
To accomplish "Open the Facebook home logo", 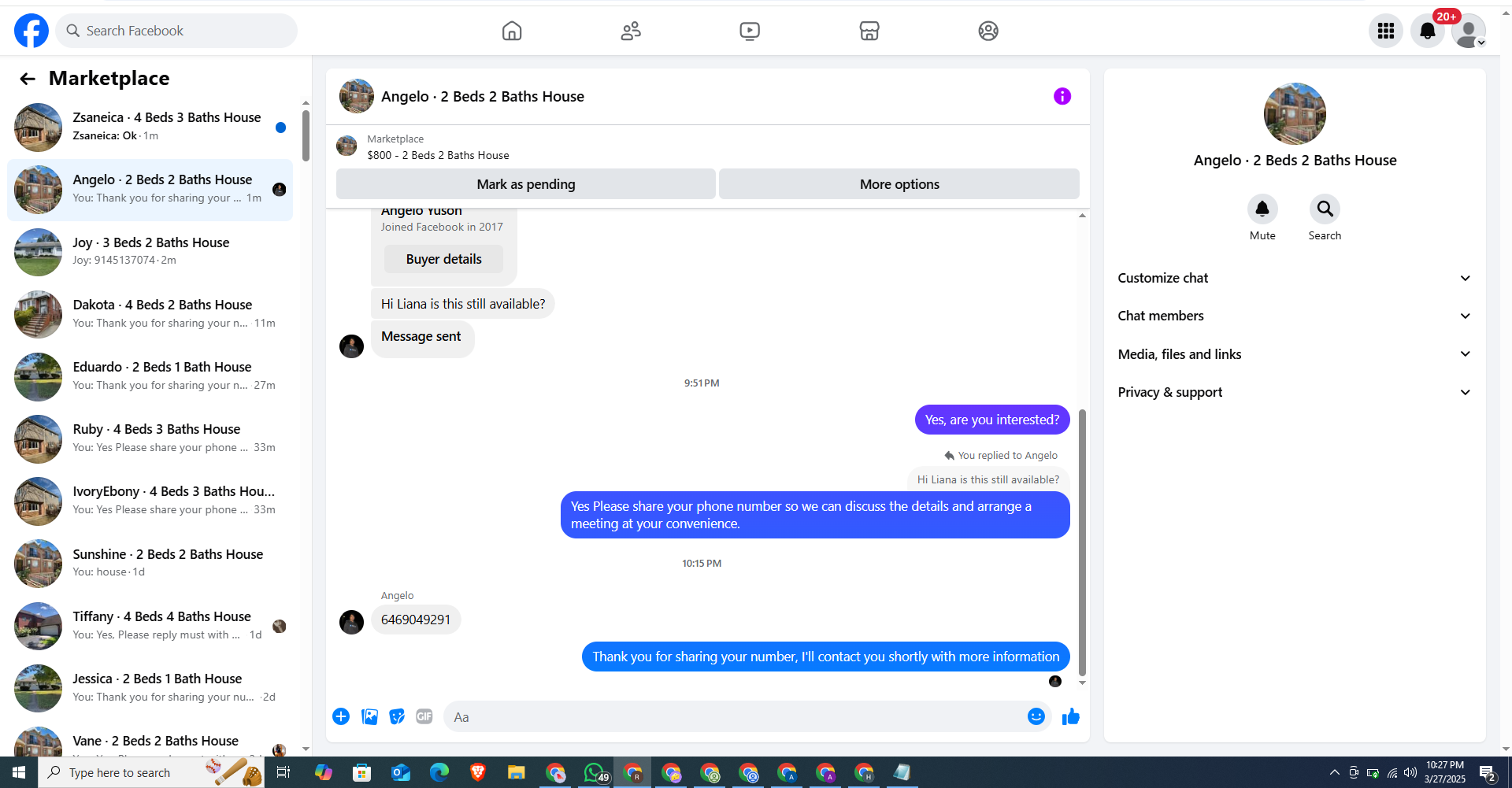I will [x=31, y=31].
